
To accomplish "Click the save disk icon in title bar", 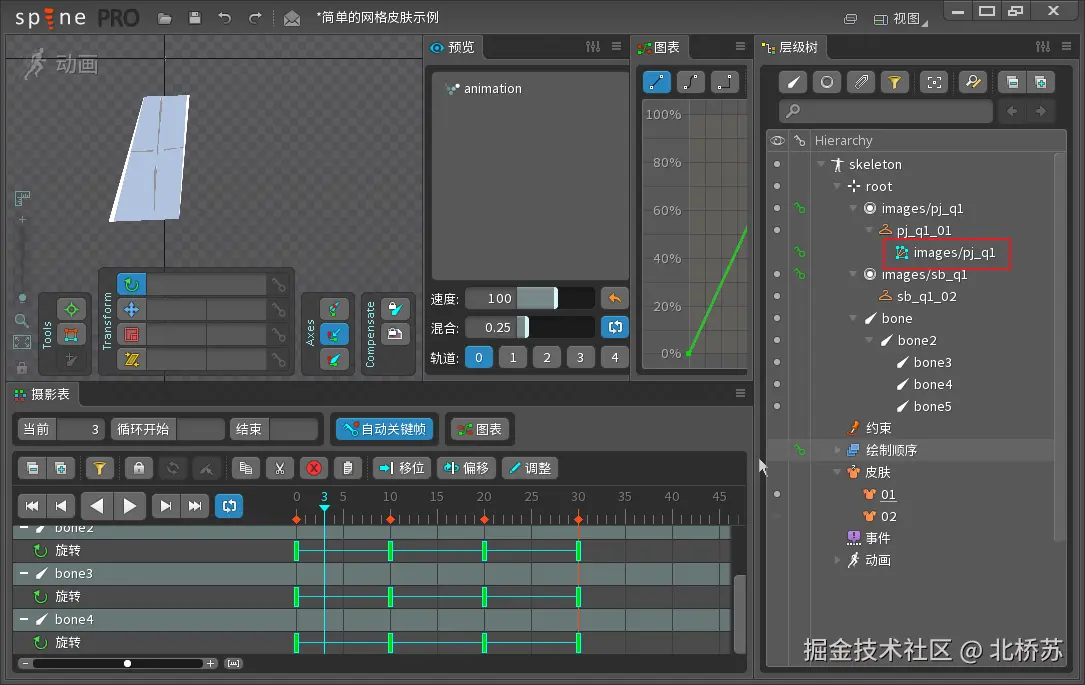I will click(x=195, y=18).
